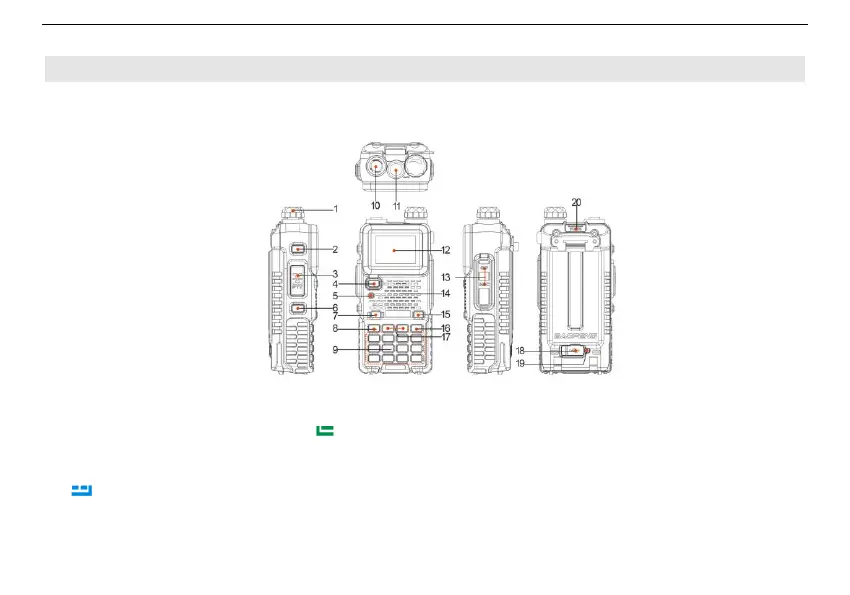Select callout number 4 in the diagram
The width and height of the screenshot is (850, 595).
tap(335, 284)
